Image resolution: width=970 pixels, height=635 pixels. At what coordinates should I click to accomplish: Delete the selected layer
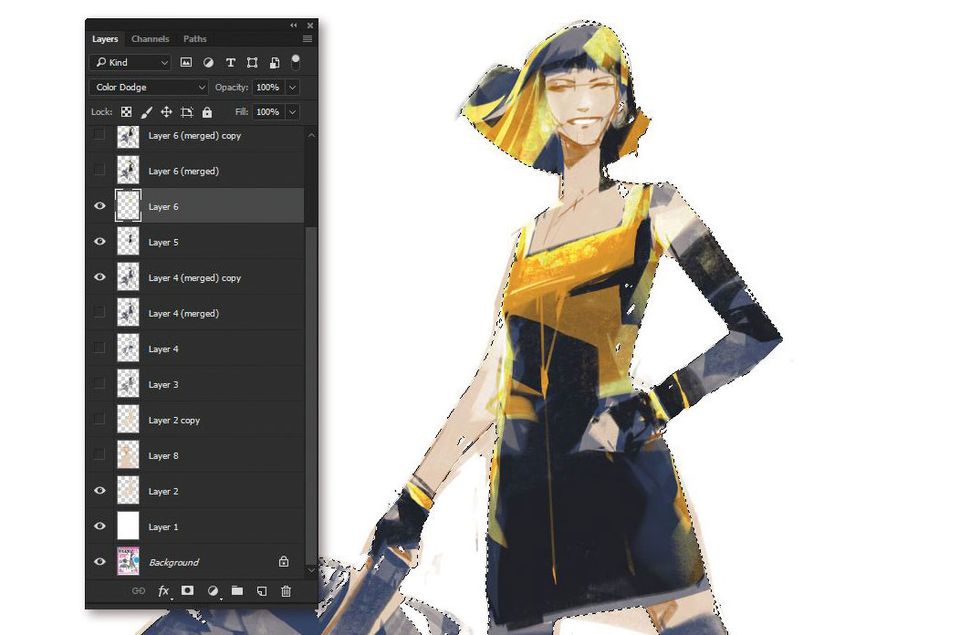(x=286, y=591)
